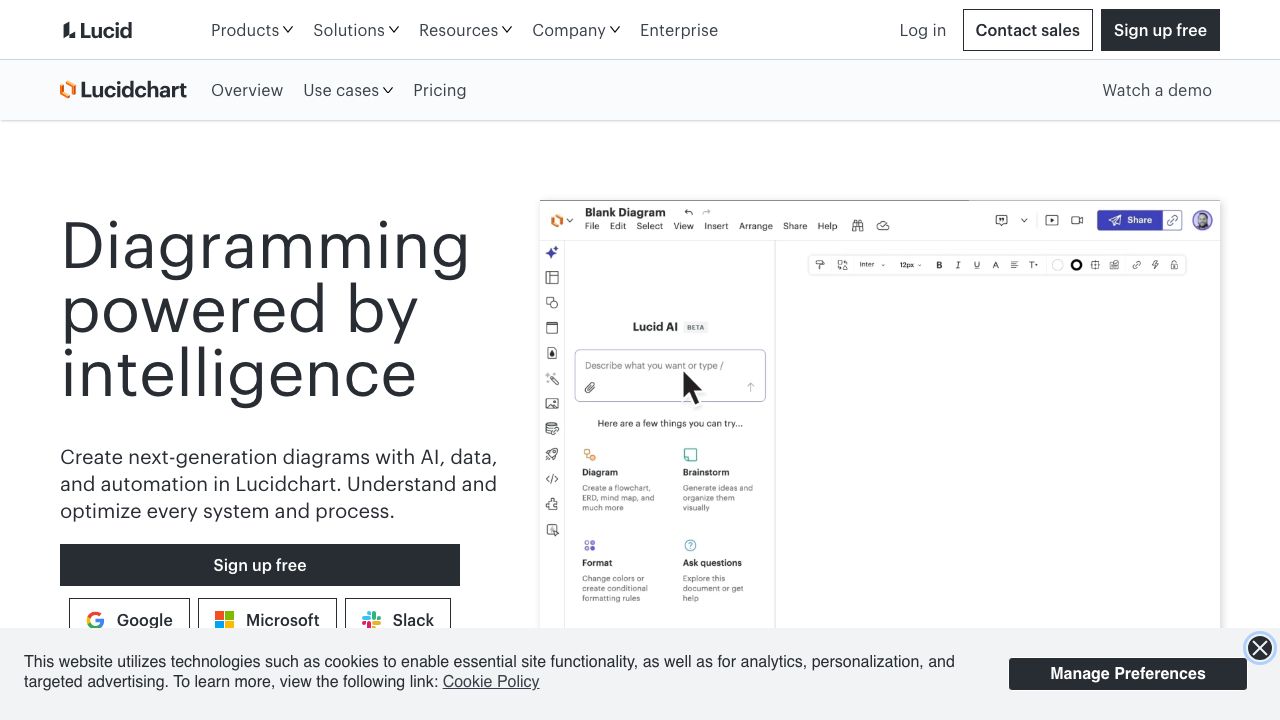This screenshot has height=720, width=1280.
Task: Expand the Lucidchart logo menu in the diagram
Action: [x=561, y=220]
